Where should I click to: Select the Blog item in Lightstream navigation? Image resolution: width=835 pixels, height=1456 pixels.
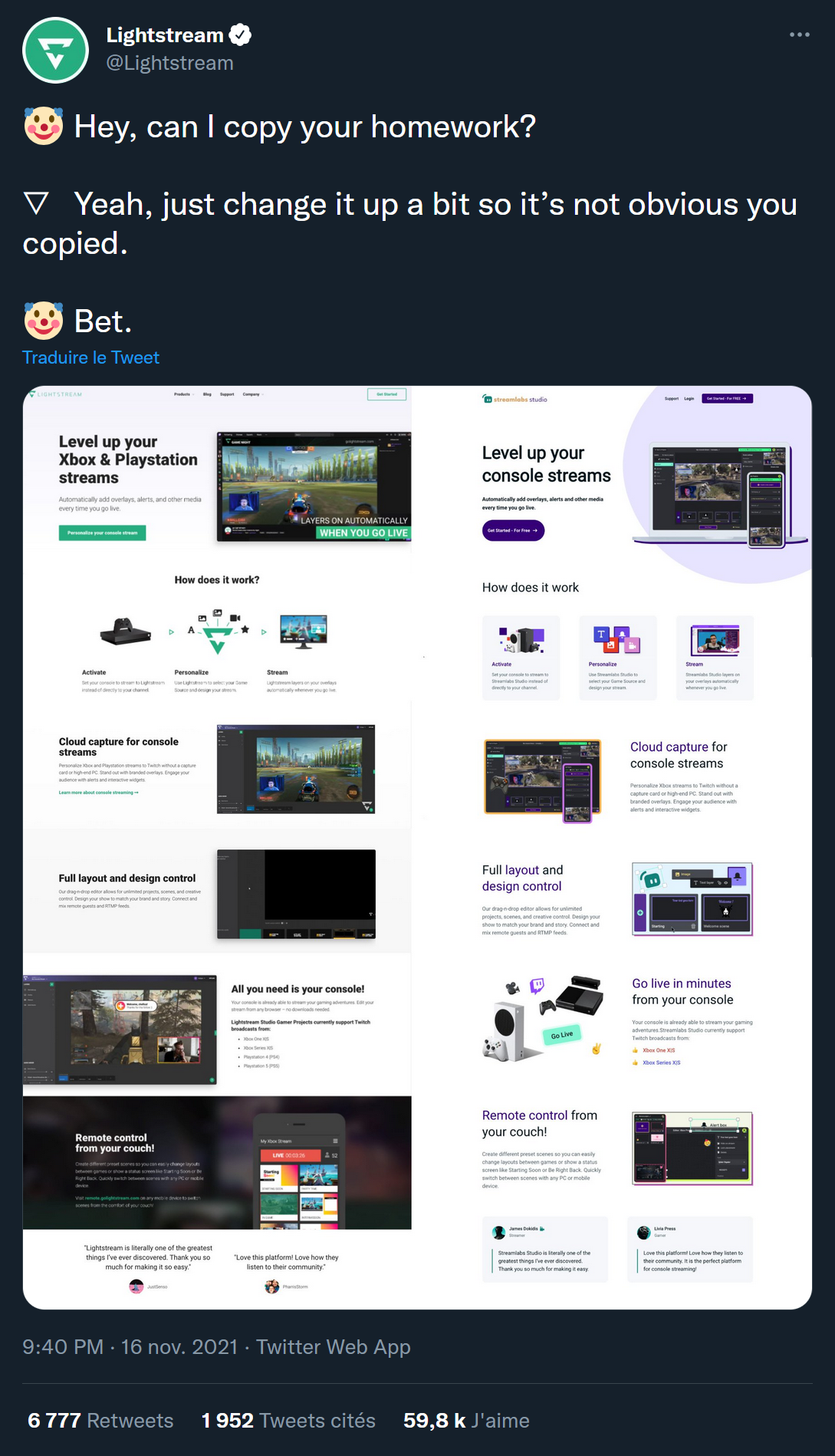tap(207, 394)
